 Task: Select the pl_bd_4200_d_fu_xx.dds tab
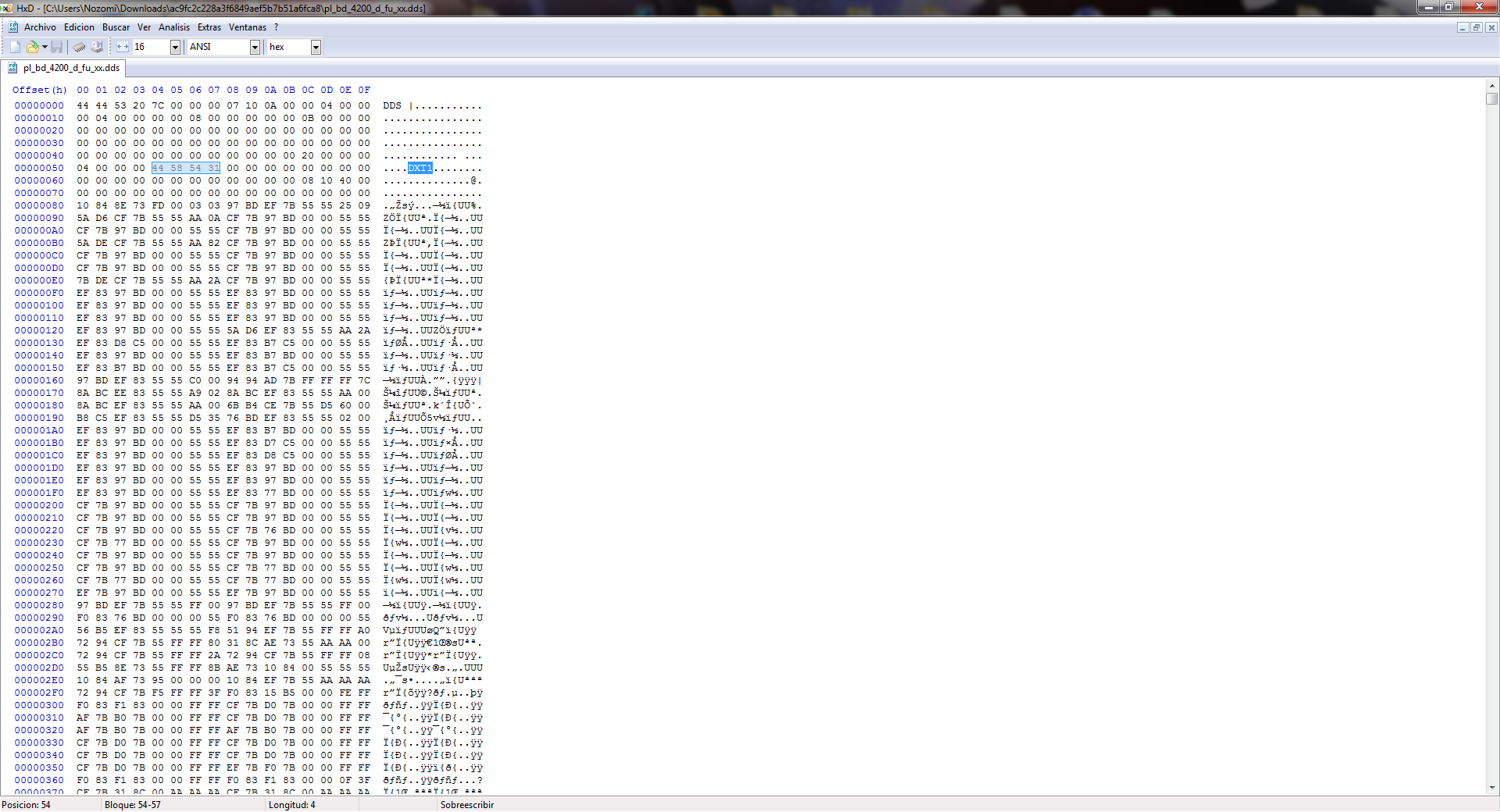coord(70,68)
